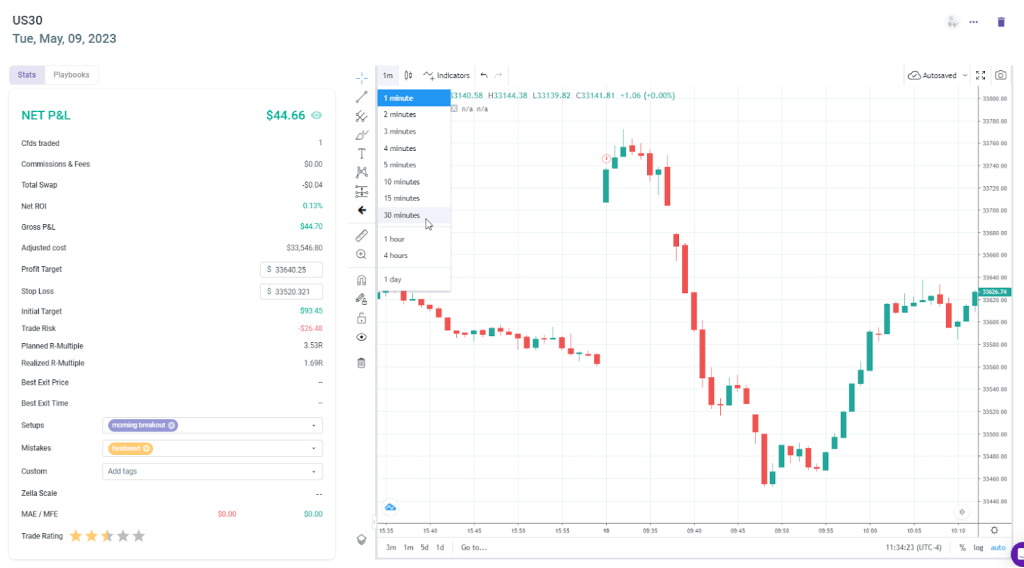Select the Text annotation tool
The width and height of the screenshot is (1024, 568).
point(362,154)
